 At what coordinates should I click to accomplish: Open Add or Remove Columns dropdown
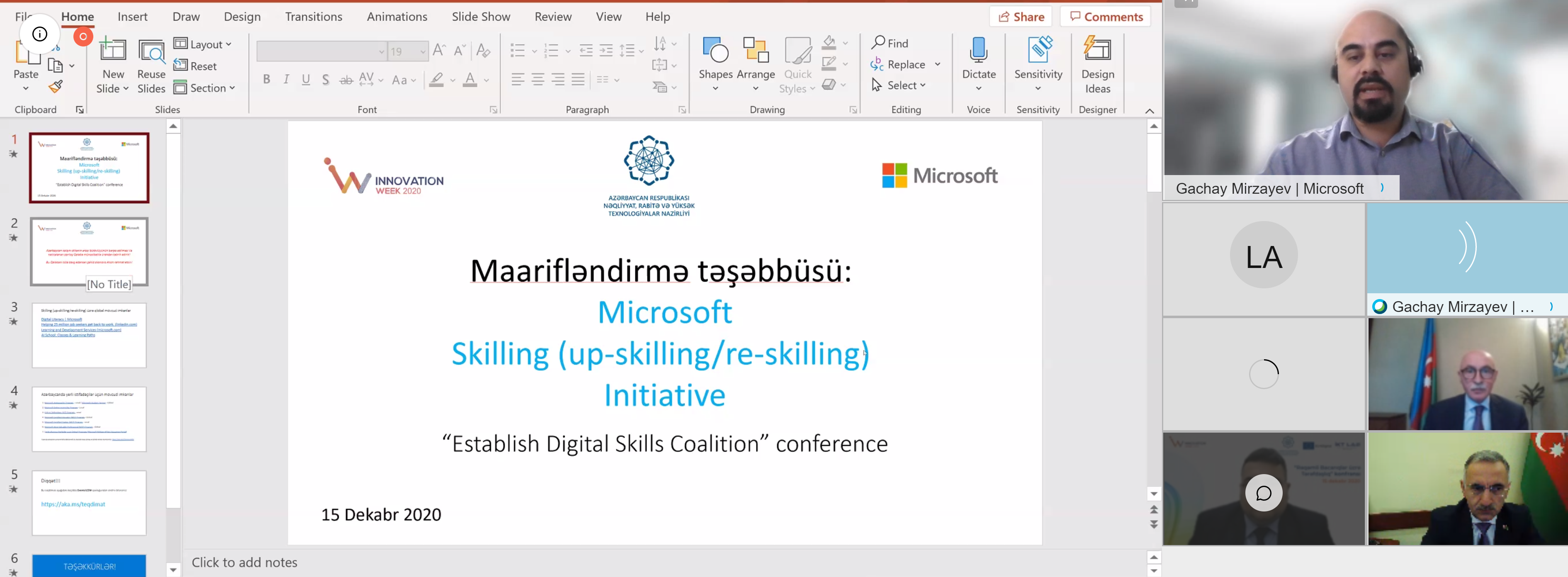pos(608,80)
